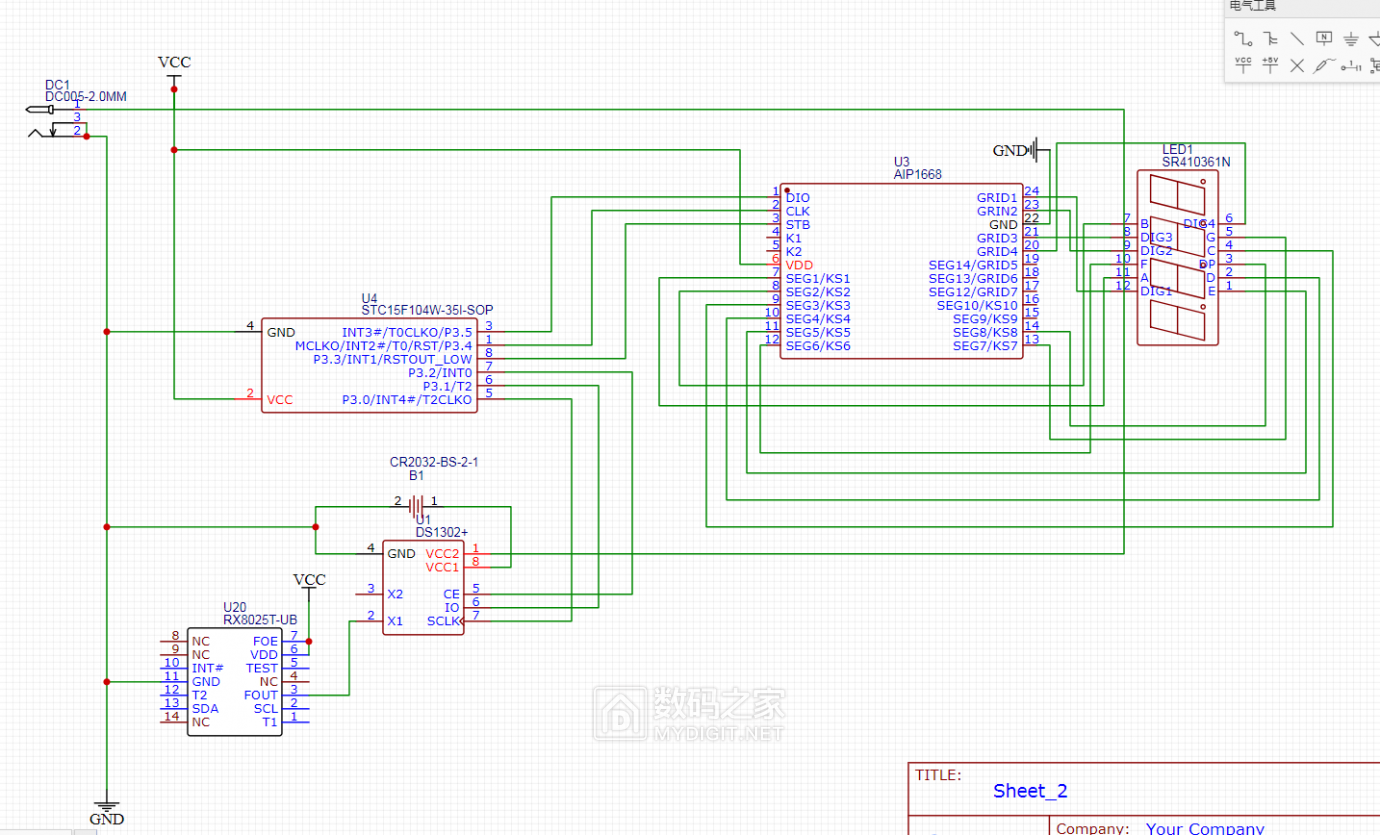This screenshot has width=1380, height=835.
Task: Click the SDA pin on RX8025T-UB
Action: tap(205, 708)
